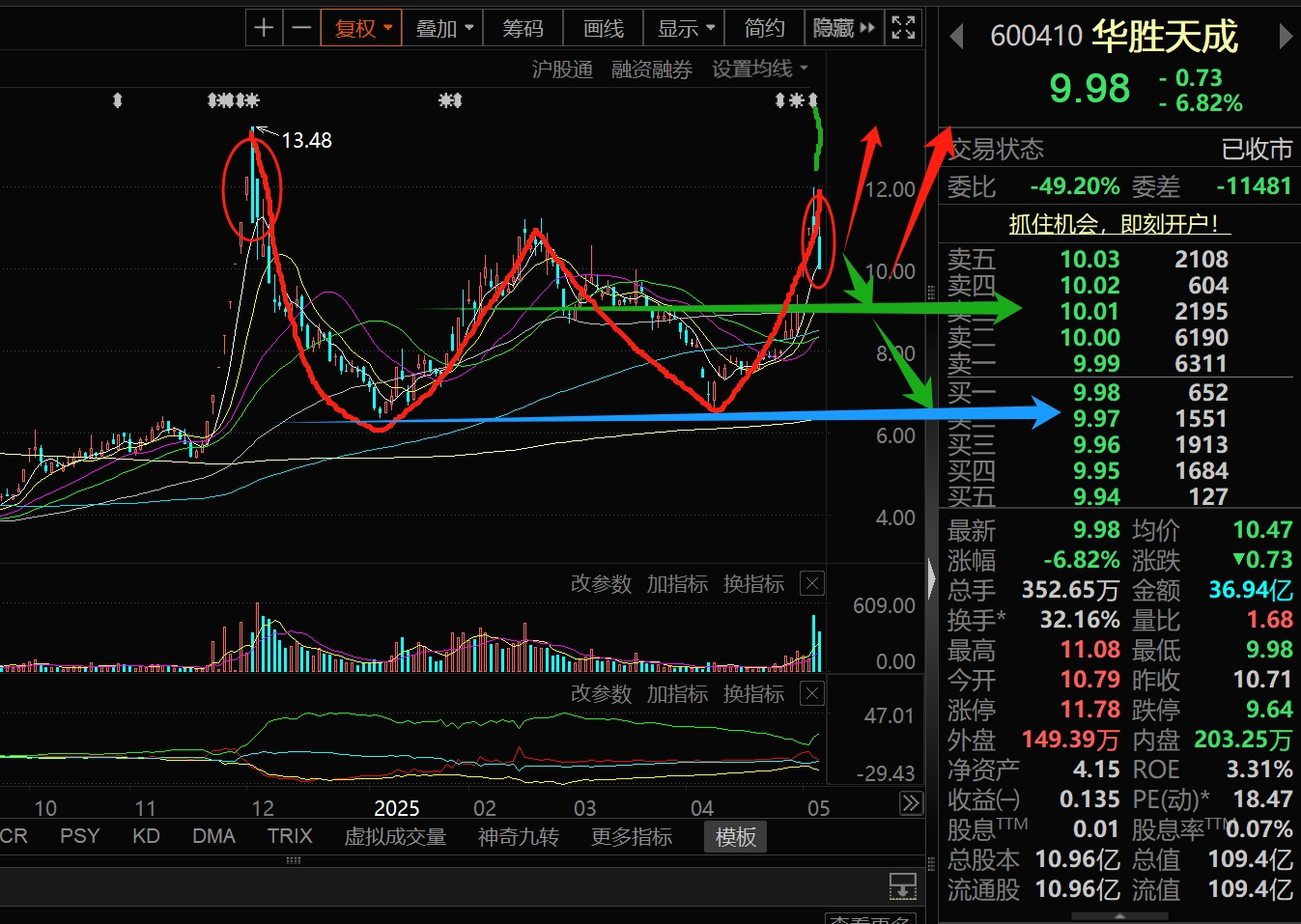Click the 融资融券 label

click(652, 70)
